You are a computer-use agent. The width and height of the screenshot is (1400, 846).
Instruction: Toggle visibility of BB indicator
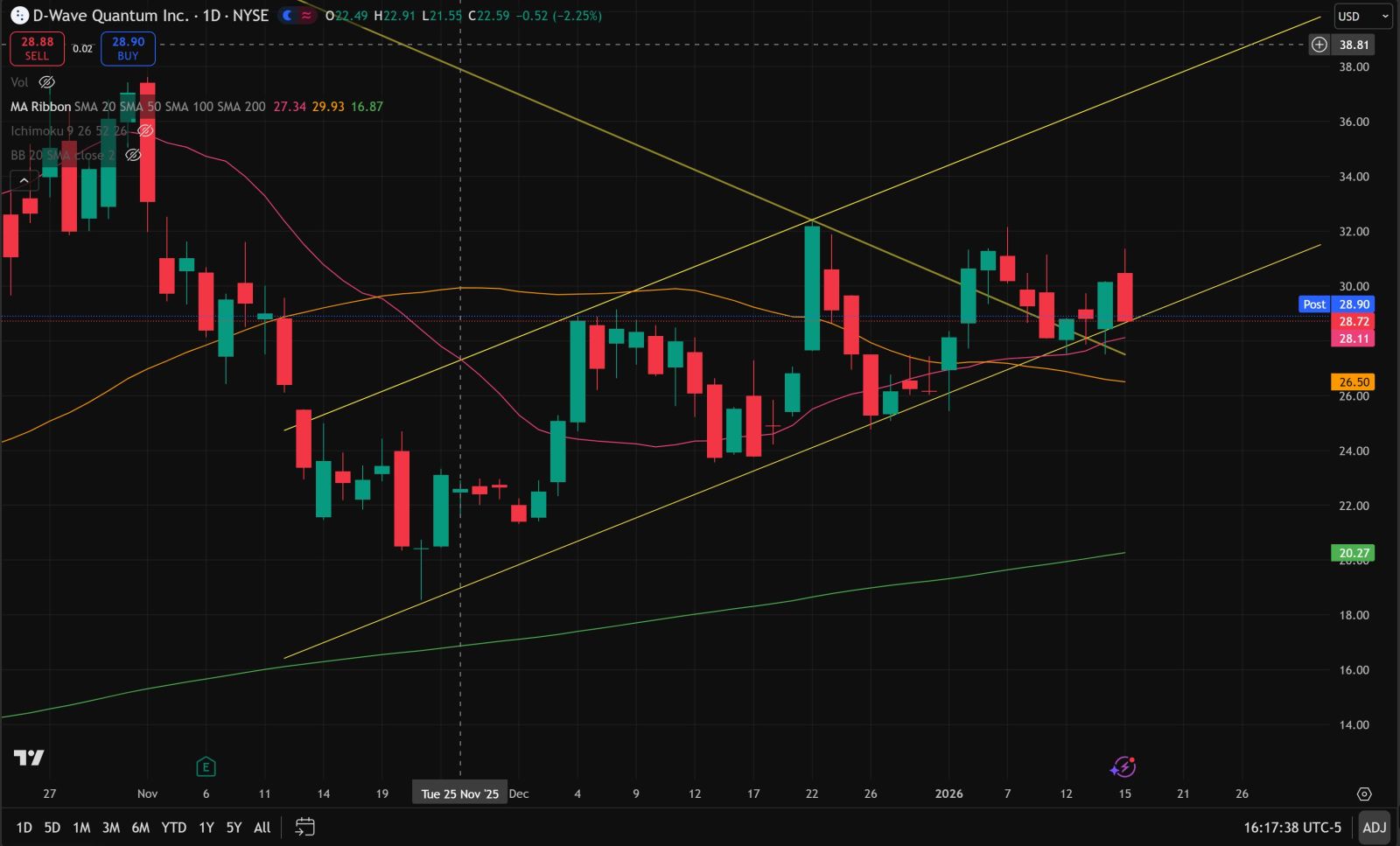pos(133,155)
